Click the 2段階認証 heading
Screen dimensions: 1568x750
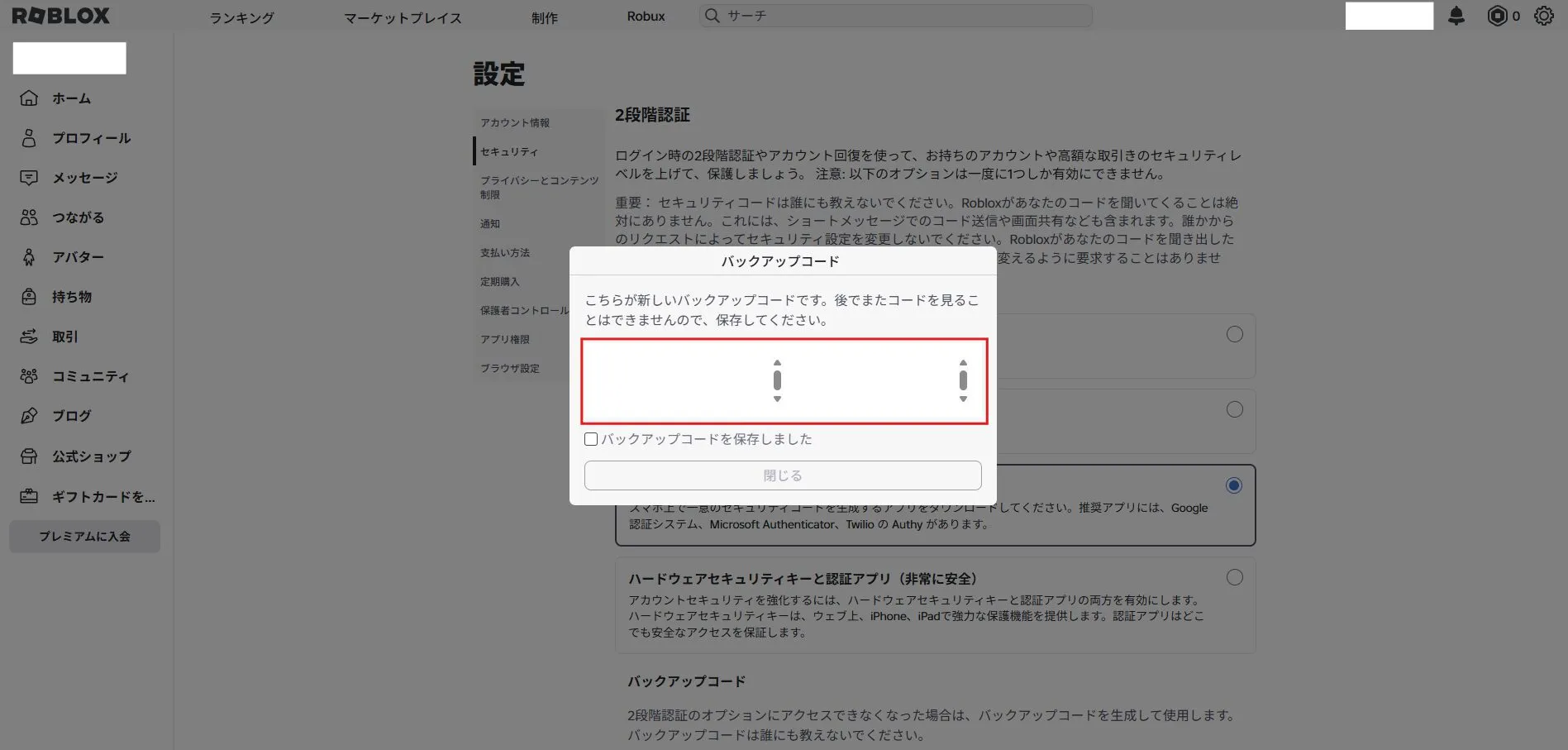coord(652,115)
